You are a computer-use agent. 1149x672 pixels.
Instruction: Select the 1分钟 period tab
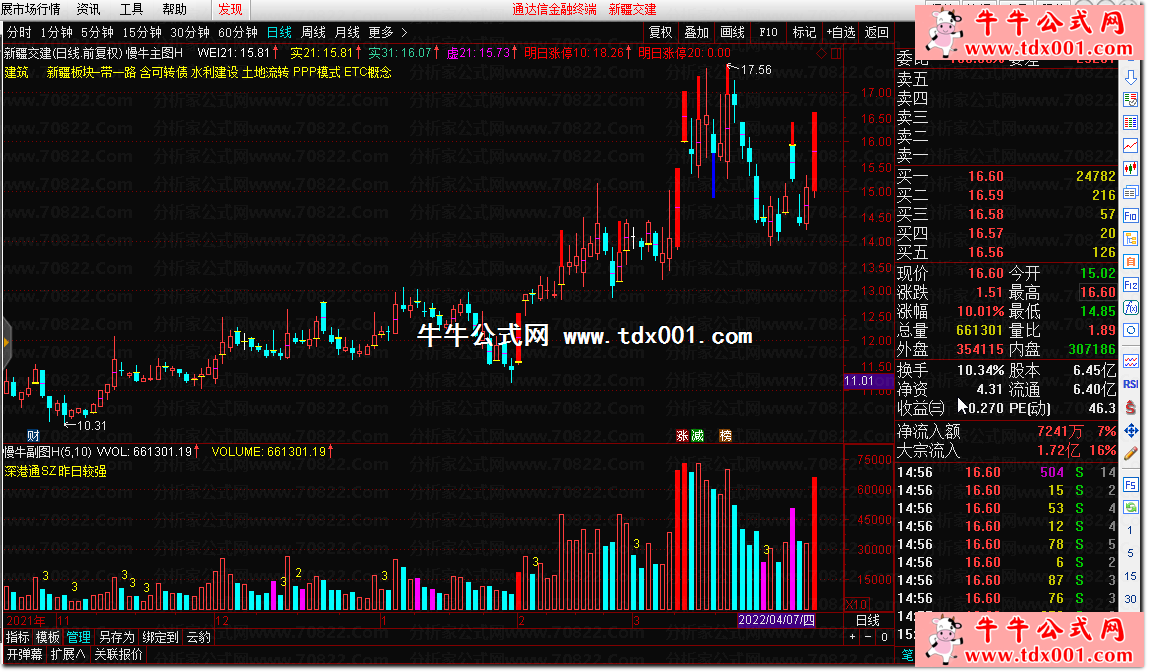coord(56,32)
